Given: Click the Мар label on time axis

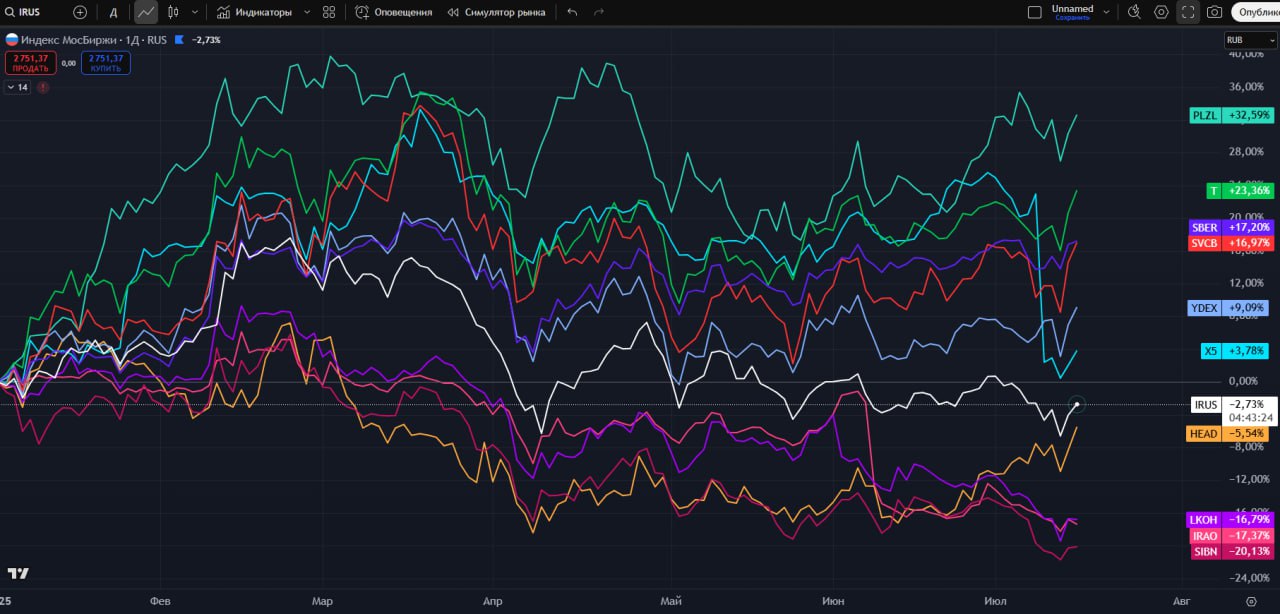Looking at the screenshot, I should (322, 601).
